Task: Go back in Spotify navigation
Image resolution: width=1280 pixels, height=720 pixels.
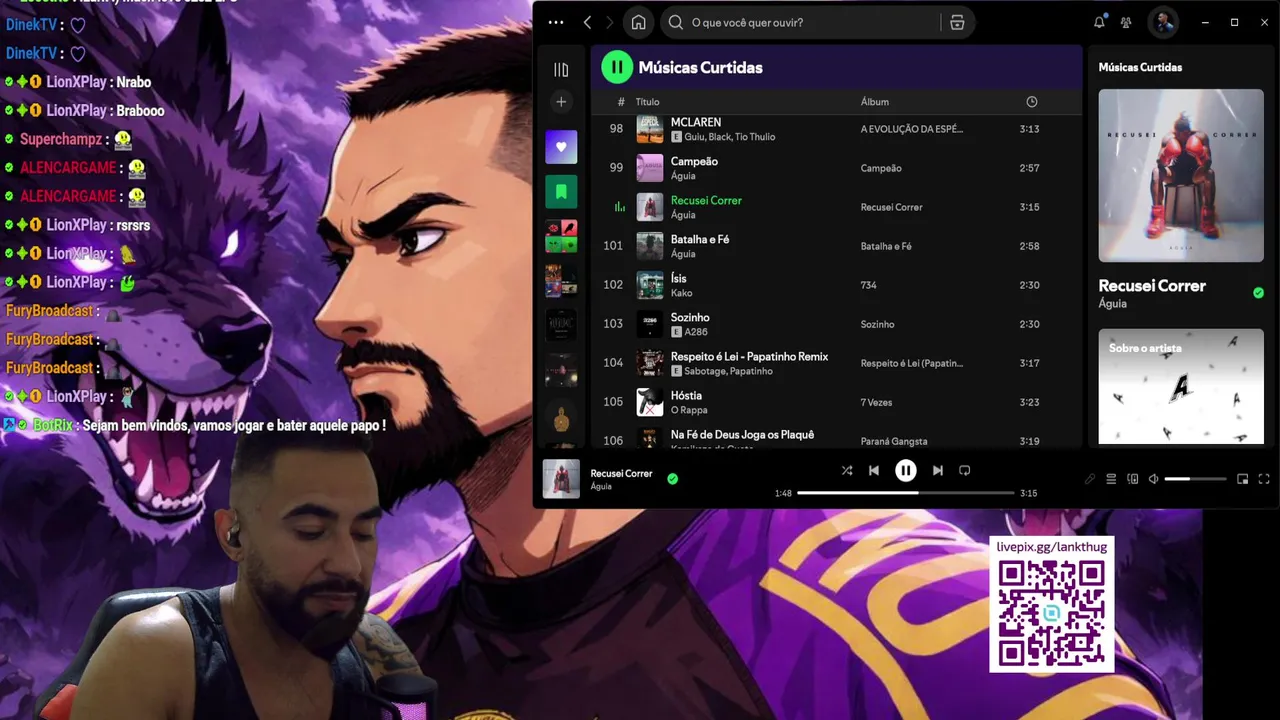Action: click(x=587, y=22)
